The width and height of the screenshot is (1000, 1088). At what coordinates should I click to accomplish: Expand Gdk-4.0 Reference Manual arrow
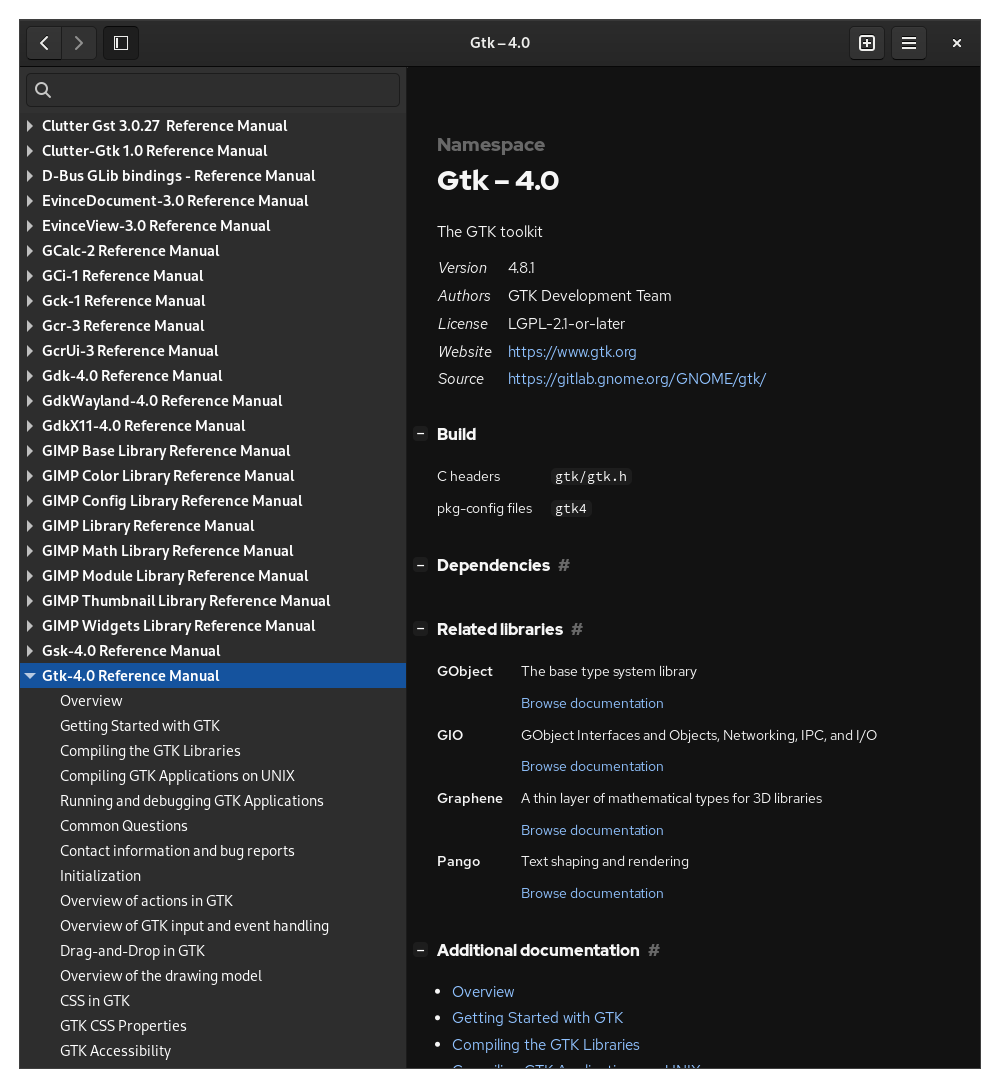tap(30, 375)
